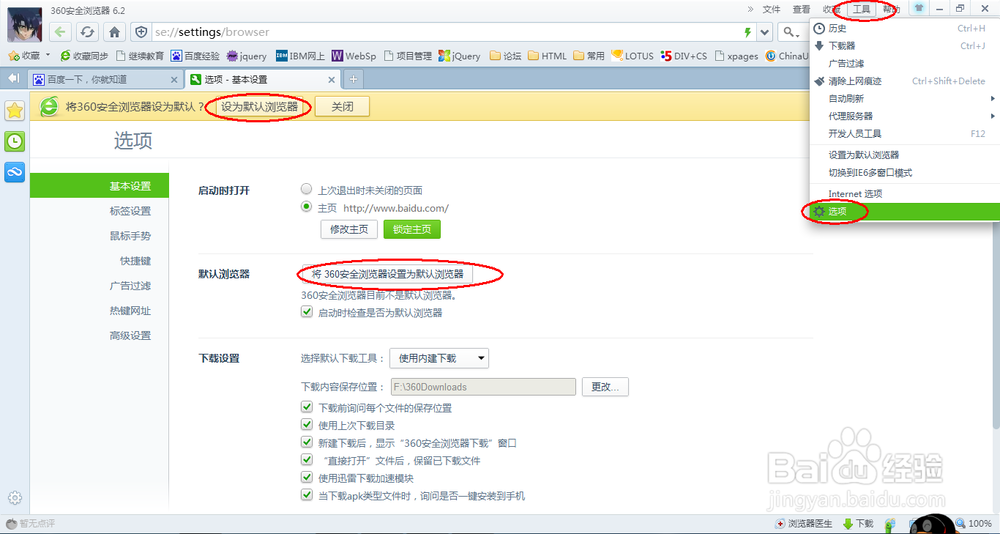This screenshot has height=534, width=1000.
Task: Click the green 锁定主页 button
Action: pos(412,229)
